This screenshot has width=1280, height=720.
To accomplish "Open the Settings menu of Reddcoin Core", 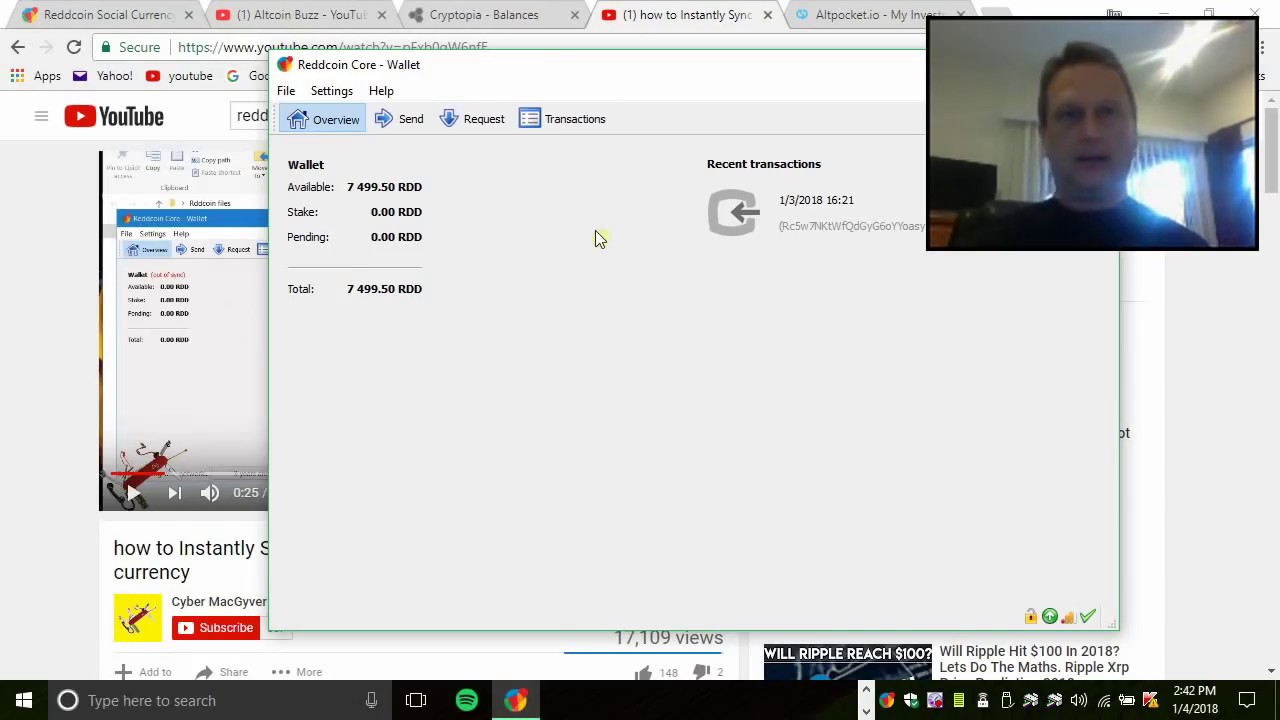I will tap(331, 91).
